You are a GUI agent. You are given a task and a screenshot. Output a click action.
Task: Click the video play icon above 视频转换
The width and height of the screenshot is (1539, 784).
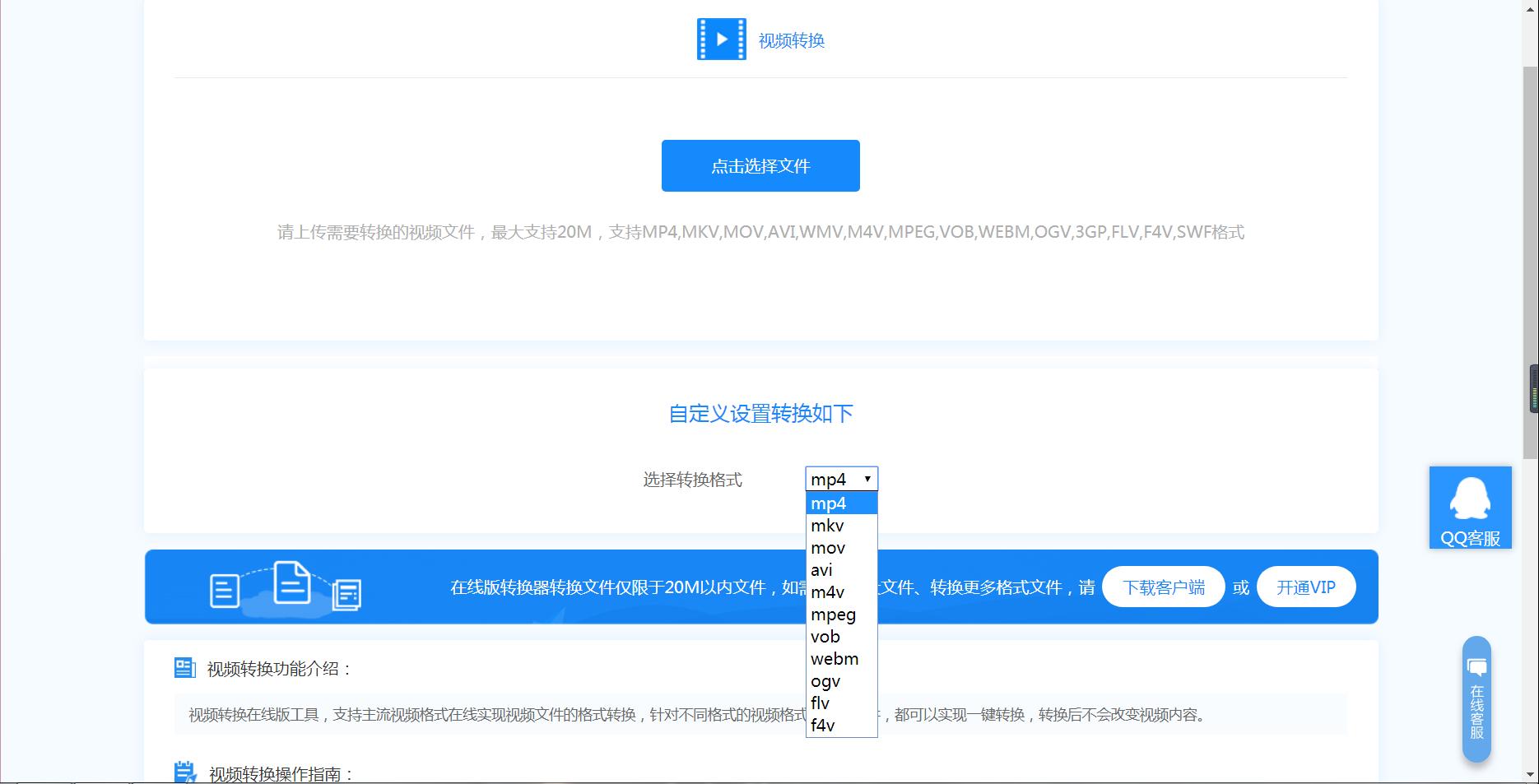point(720,39)
